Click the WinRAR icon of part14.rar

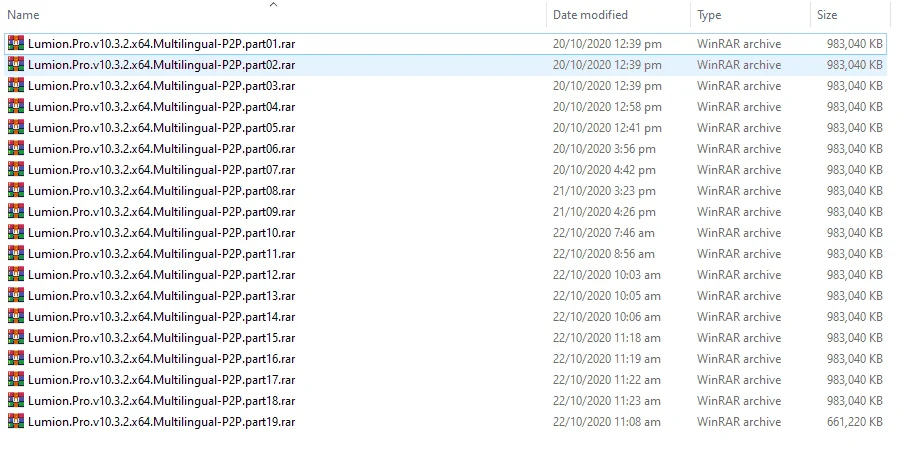point(16,317)
